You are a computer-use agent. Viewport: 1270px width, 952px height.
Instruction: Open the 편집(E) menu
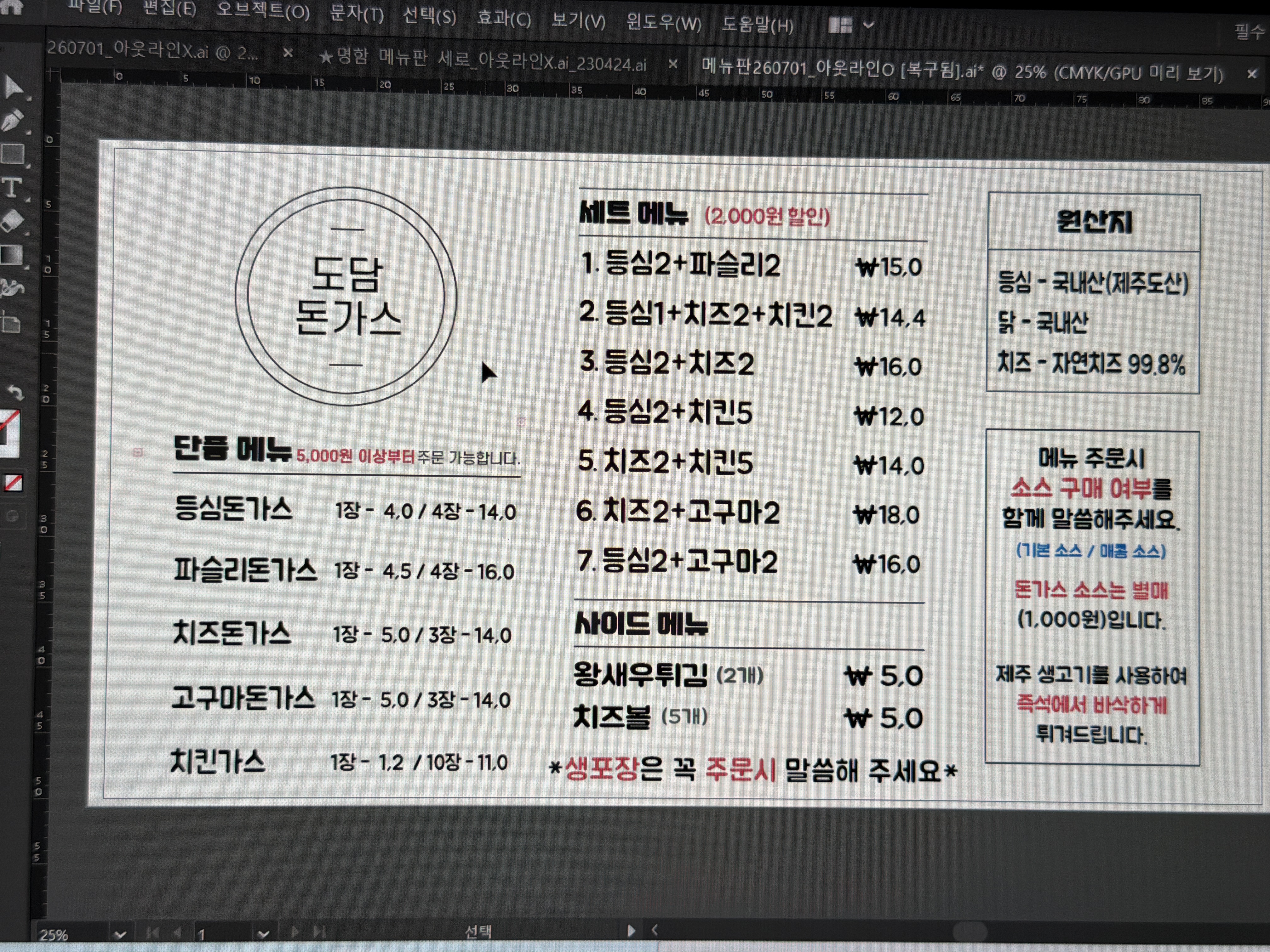pyautogui.click(x=169, y=8)
